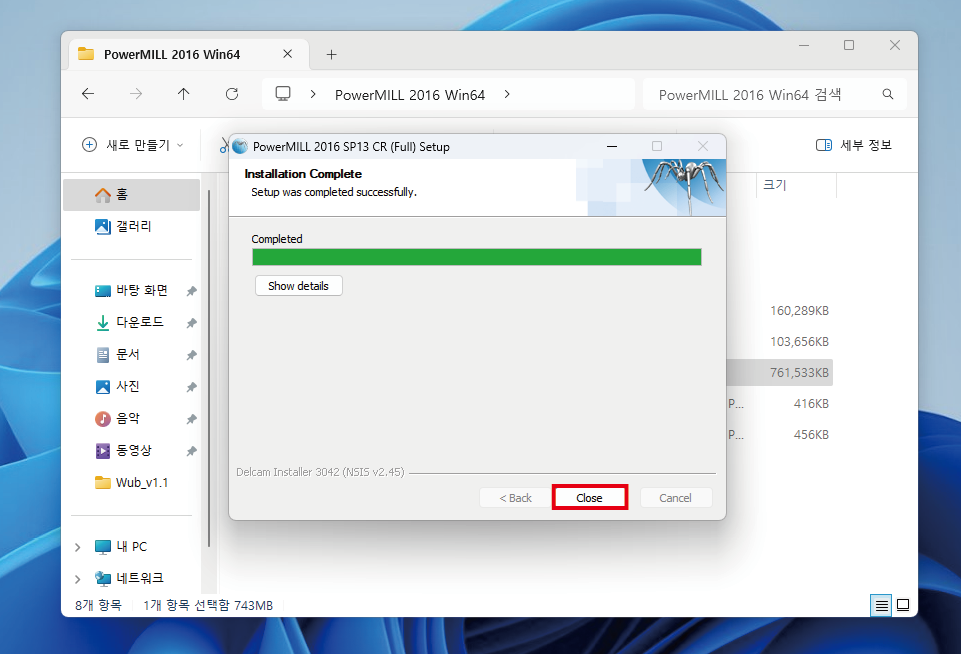The image size is (961, 654).
Task: Expand 내 PC tree node
Action: point(77,547)
